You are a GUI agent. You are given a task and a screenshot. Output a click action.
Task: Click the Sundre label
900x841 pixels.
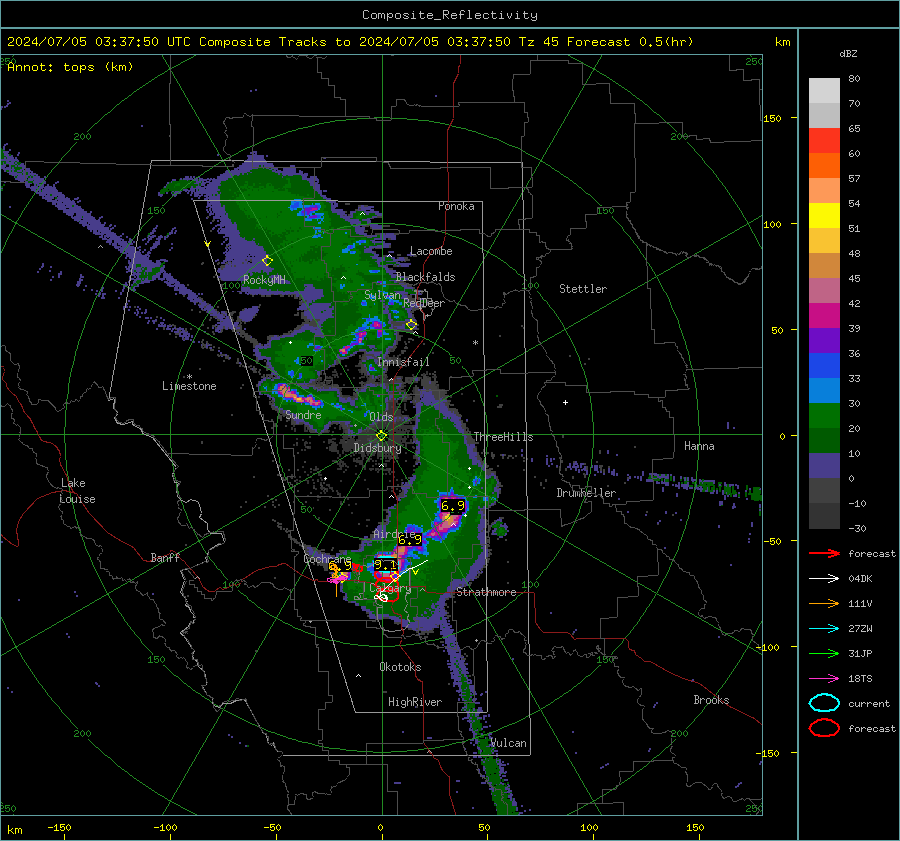(x=303, y=415)
